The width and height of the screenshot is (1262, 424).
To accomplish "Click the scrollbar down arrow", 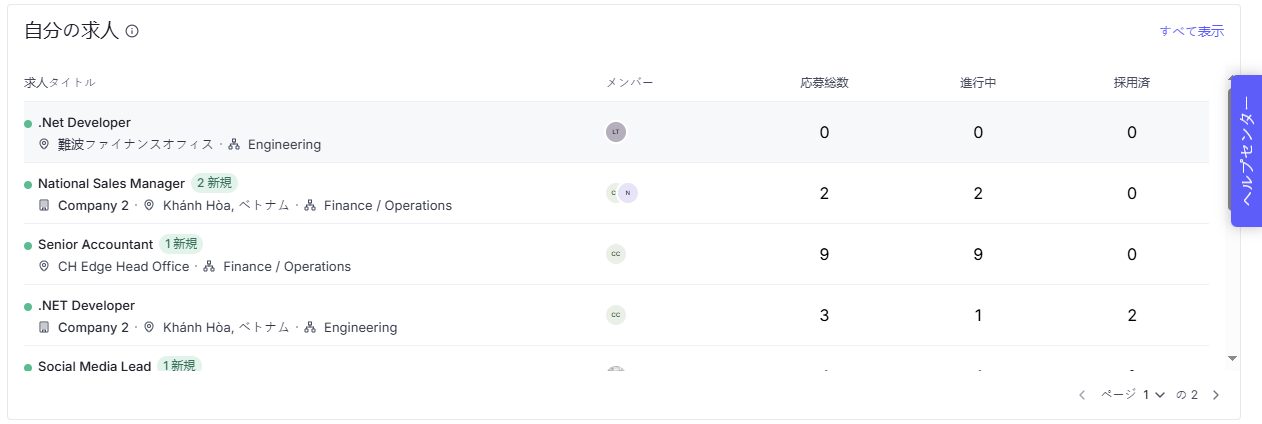I will 1232,358.
